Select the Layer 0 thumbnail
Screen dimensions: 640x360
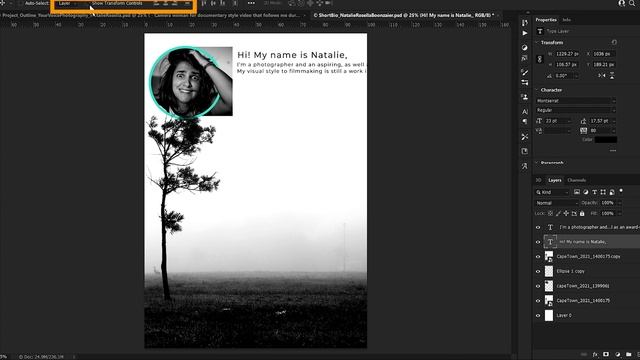[549, 315]
